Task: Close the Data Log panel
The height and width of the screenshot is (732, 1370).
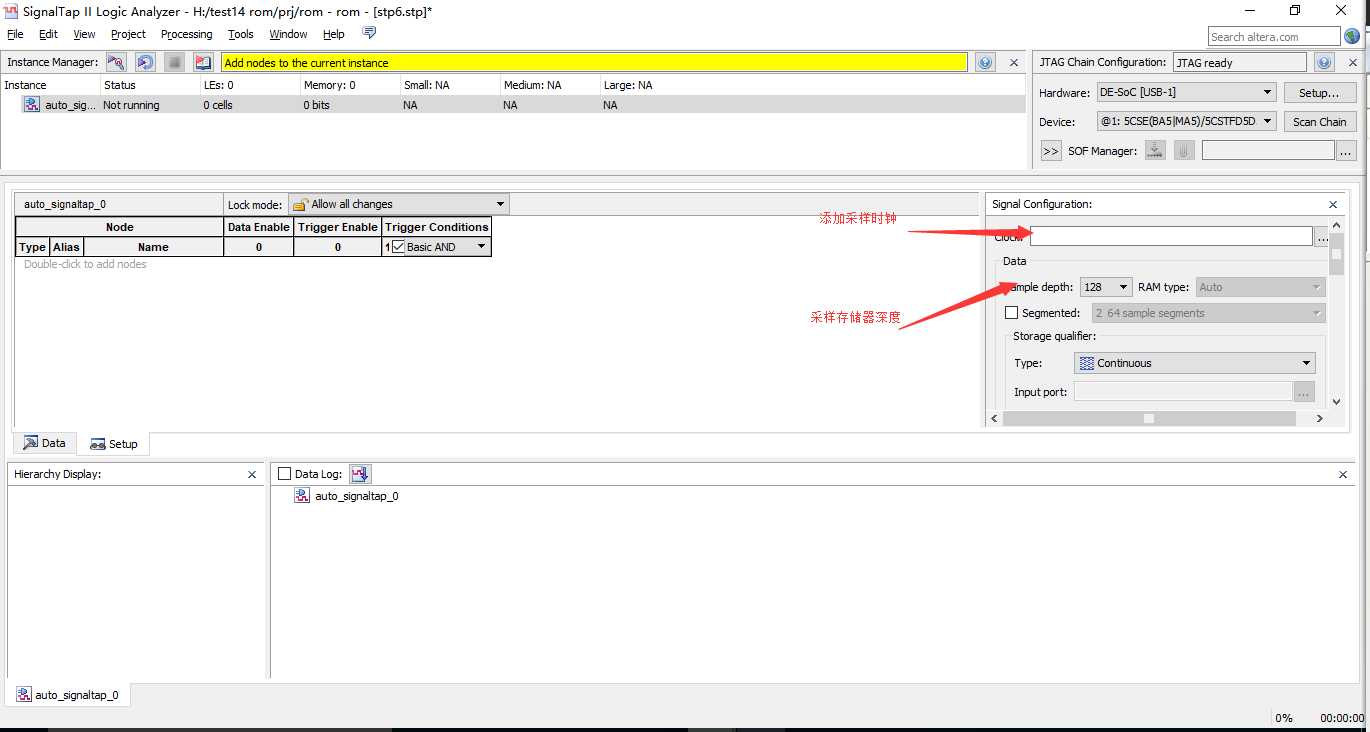Action: pyautogui.click(x=1343, y=474)
